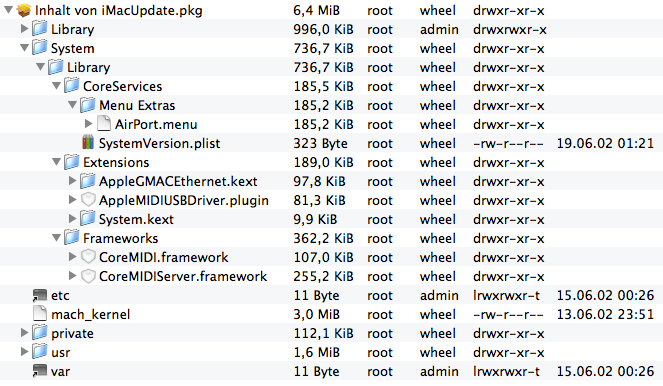Click the '1,6 MiB' size of usr
Viewport: 663px width, 386px height.
coord(316,352)
